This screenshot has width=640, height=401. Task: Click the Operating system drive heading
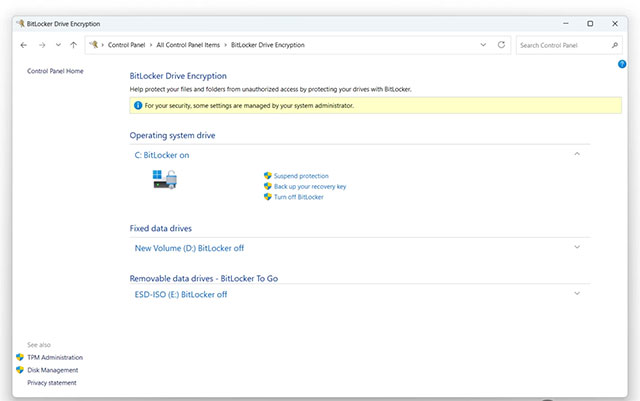(172, 136)
